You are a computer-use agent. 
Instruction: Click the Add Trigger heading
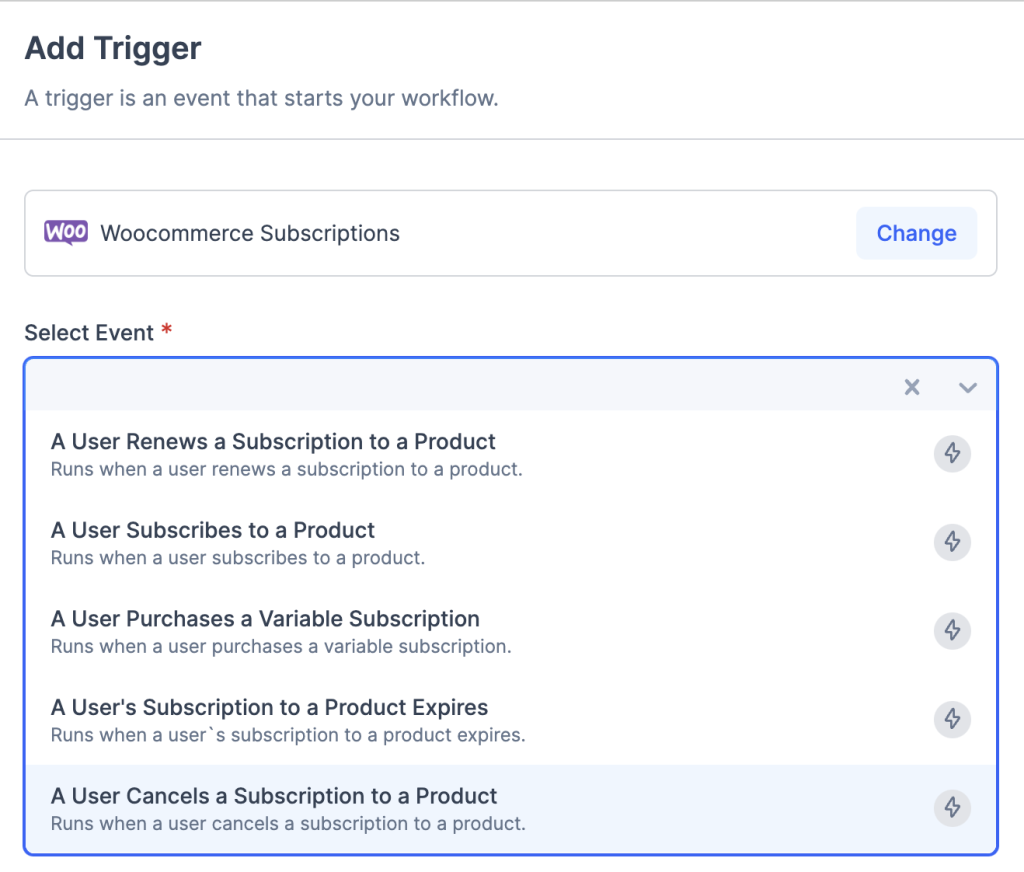pos(113,48)
